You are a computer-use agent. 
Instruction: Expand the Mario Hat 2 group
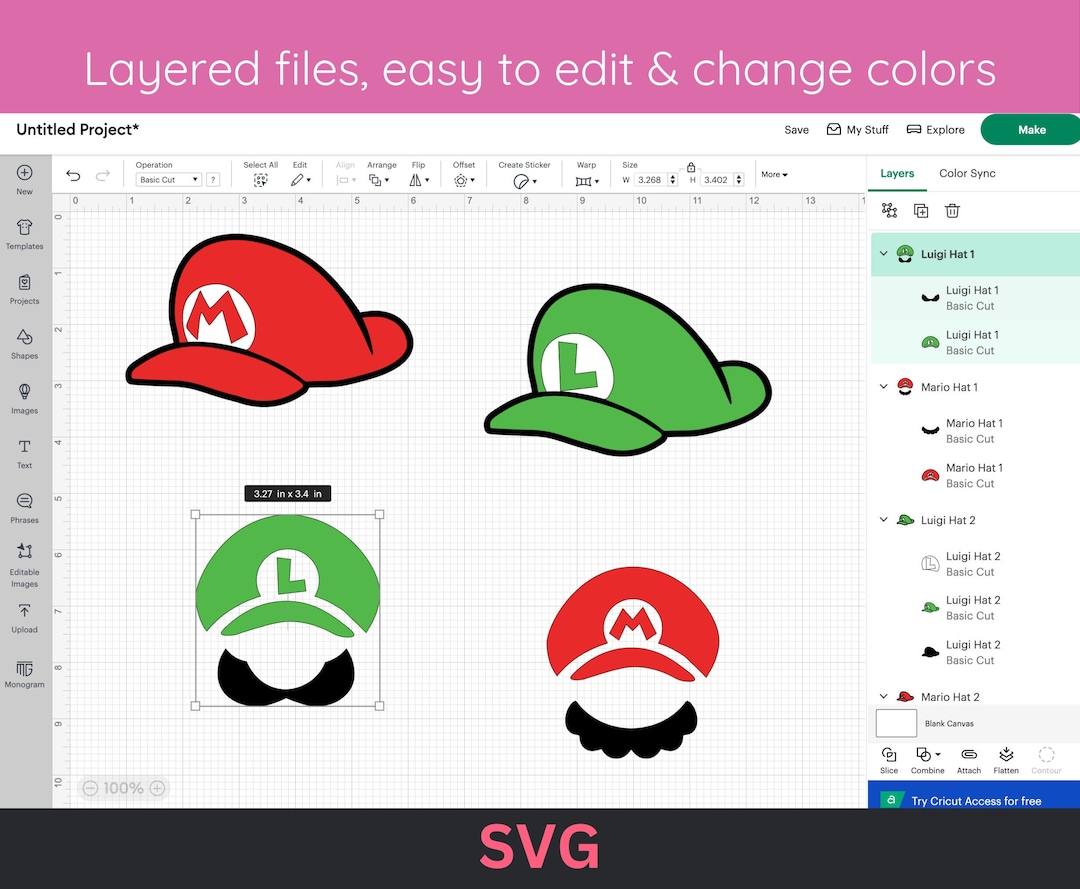click(883, 696)
